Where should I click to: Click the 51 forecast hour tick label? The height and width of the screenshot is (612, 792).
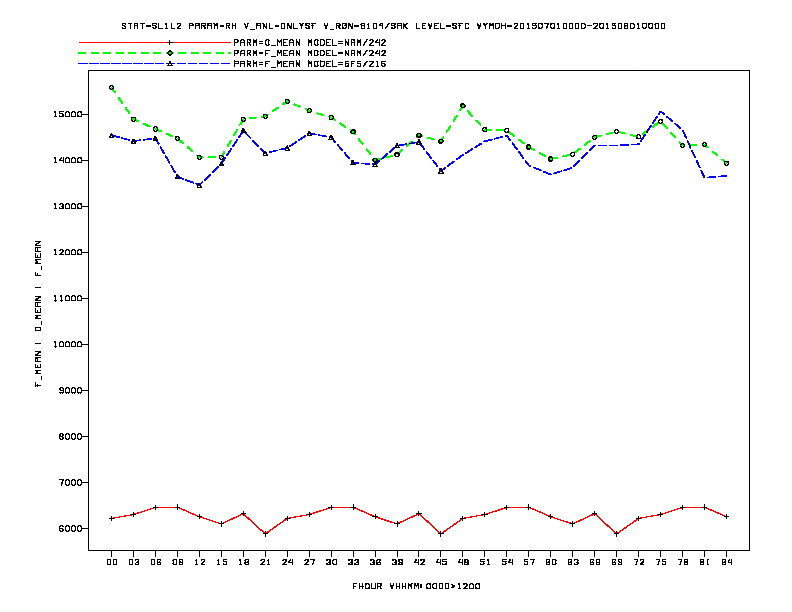[x=485, y=562]
